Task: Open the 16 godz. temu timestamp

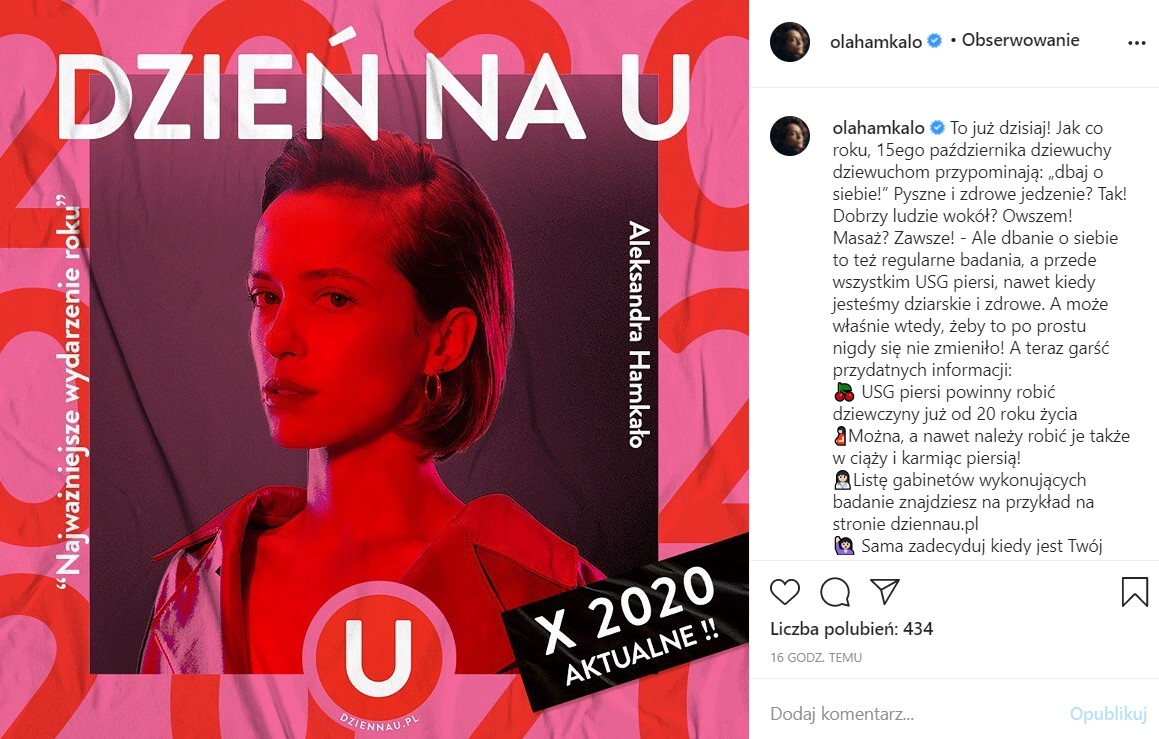Action: tap(816, 658)
